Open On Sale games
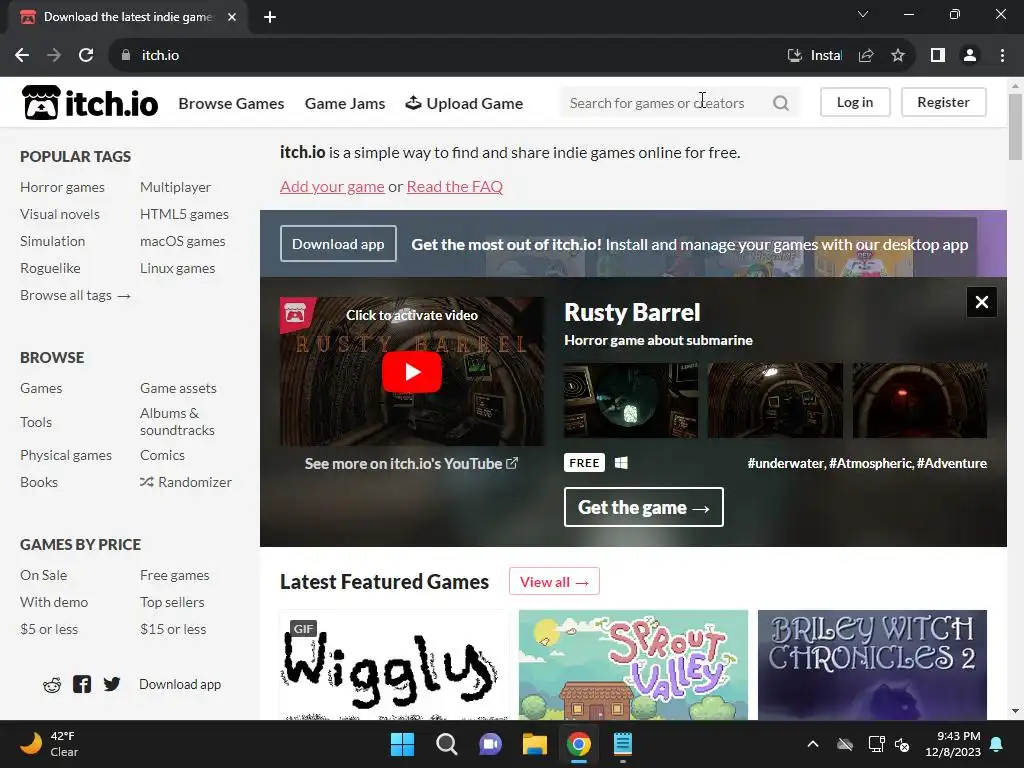 tap(43, 575)
